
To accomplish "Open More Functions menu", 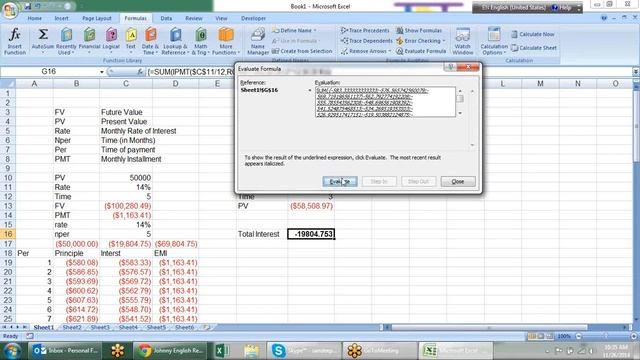I will (226, 41).
